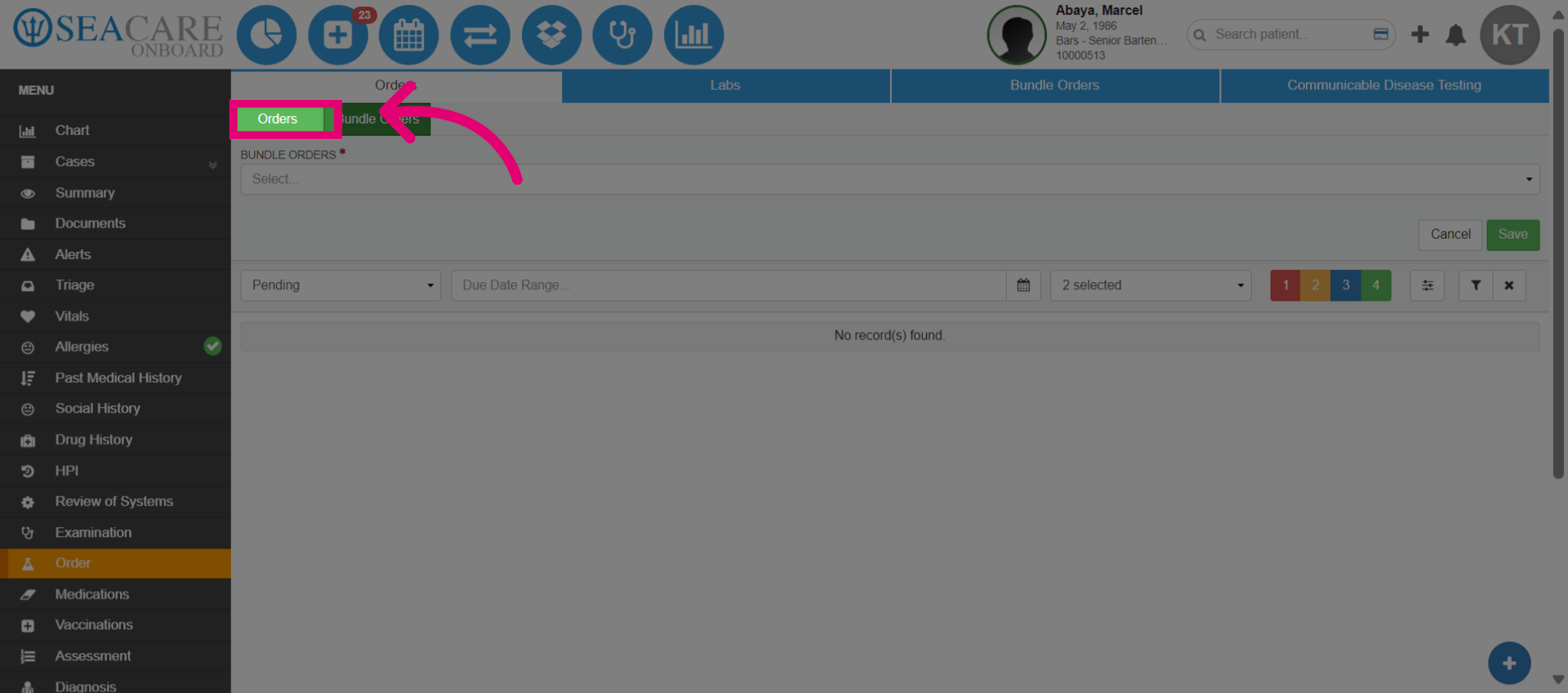The height and width of the screenshot is (693, 1568).
Task: Select the blue priority 3 swatch
Action: (1346, 285)
